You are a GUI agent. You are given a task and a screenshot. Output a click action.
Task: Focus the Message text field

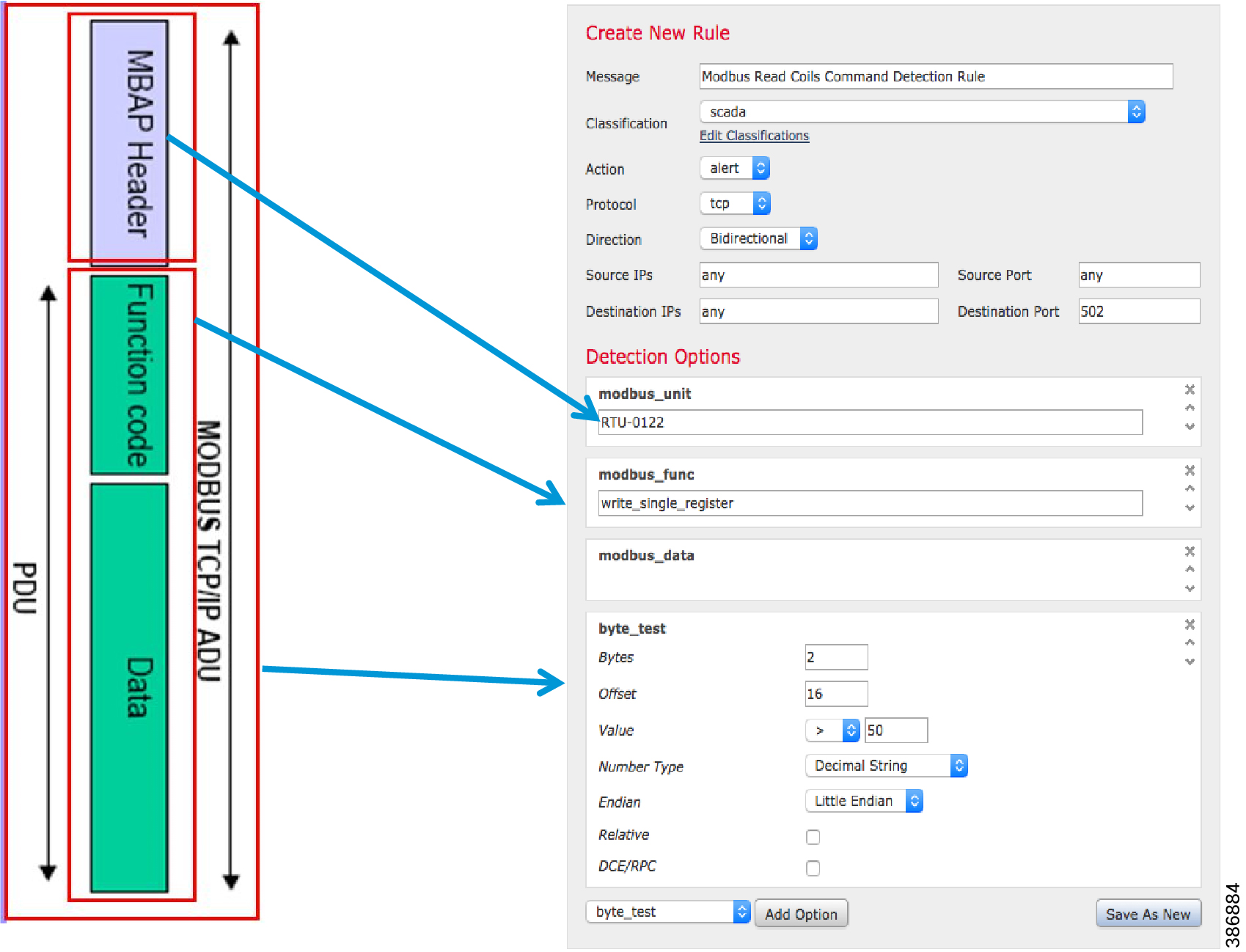[936, 76]
